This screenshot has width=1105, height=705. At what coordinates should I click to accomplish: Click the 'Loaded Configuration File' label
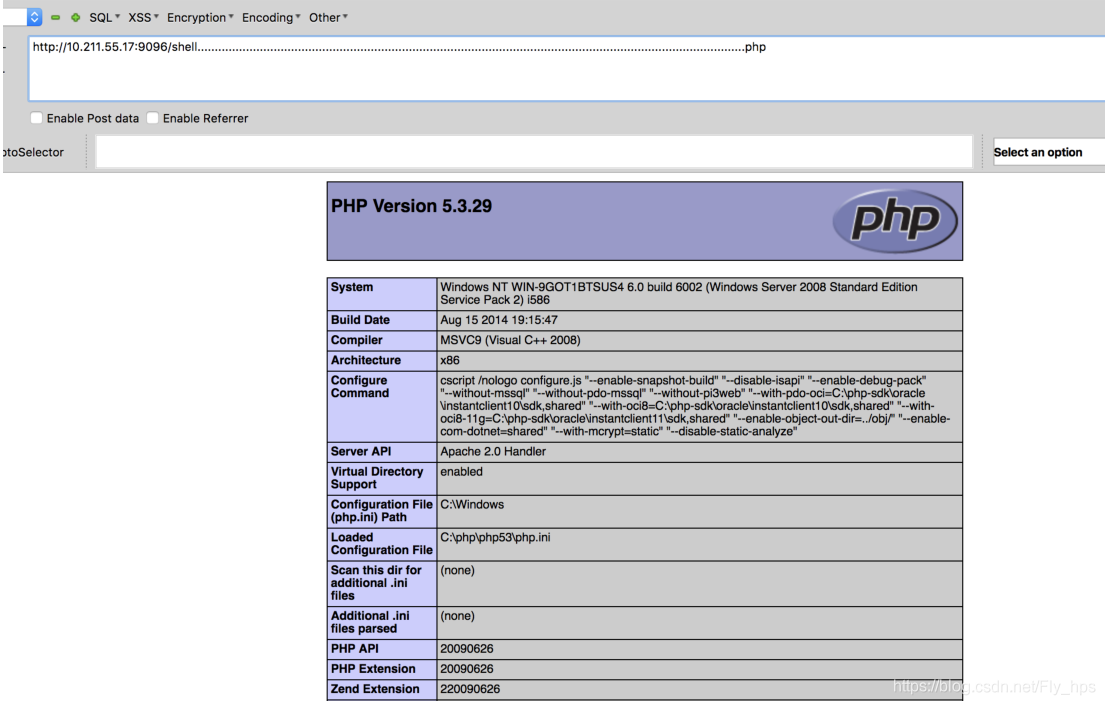382,544
